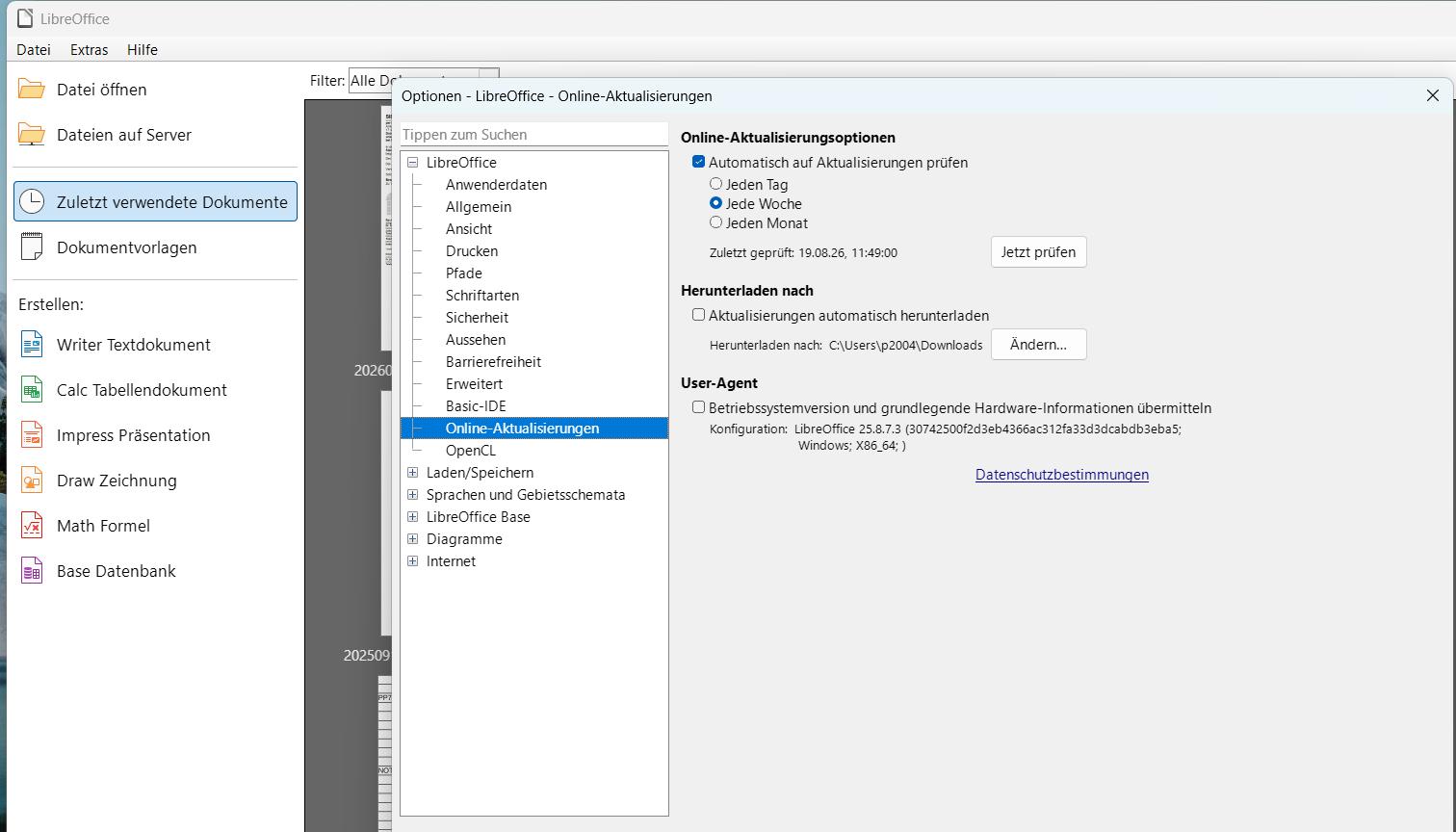Open the Hilfe menu
The height and width of the screenshot is (832, 1456).
coord(143,49)
